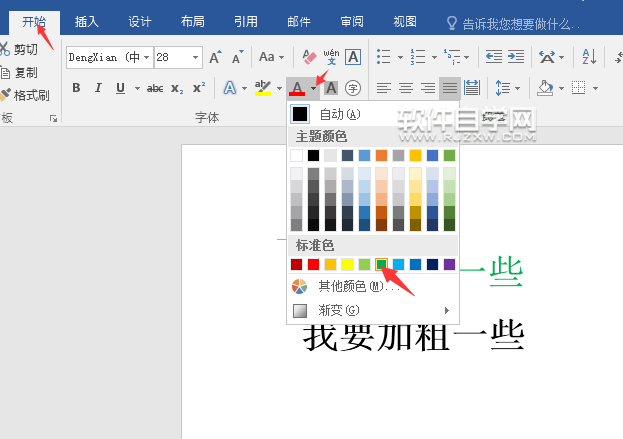Viewport: 623px width, 439px height.
Task: Apply the yellow text highlight color
Action: click(x=263, y=88)
